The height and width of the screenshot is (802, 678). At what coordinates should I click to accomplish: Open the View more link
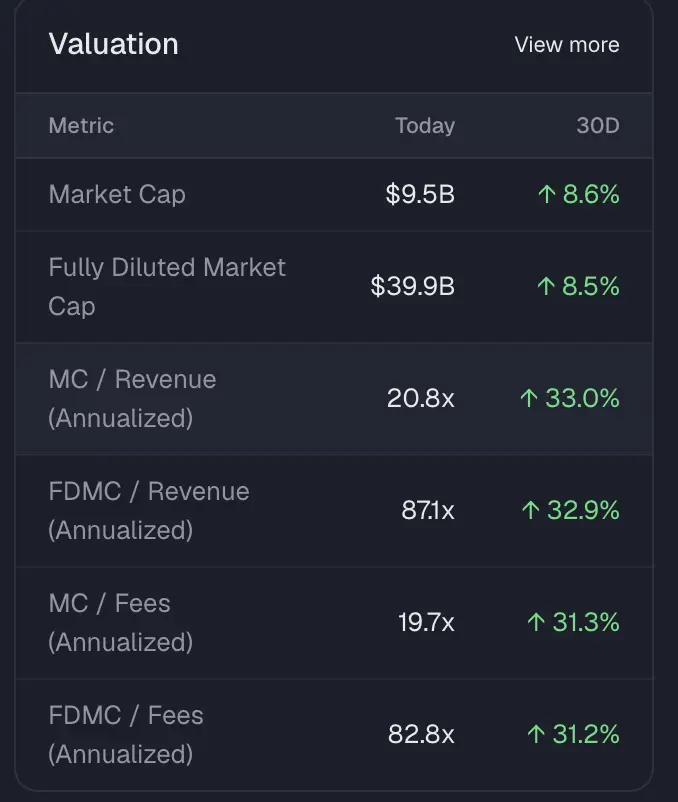pyautogui.click(x=566, y=45)
